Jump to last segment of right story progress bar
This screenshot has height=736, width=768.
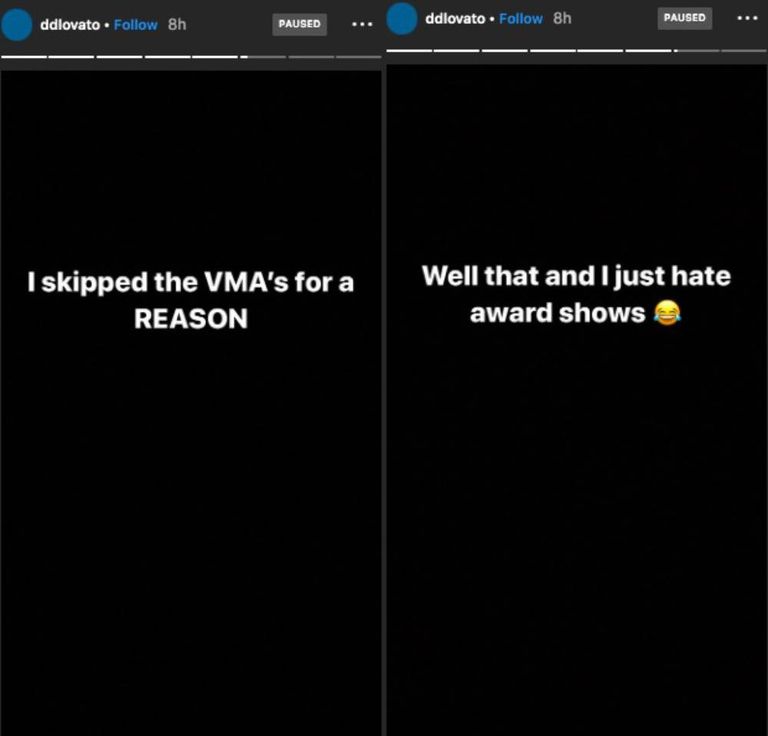(x=744, y=50)
